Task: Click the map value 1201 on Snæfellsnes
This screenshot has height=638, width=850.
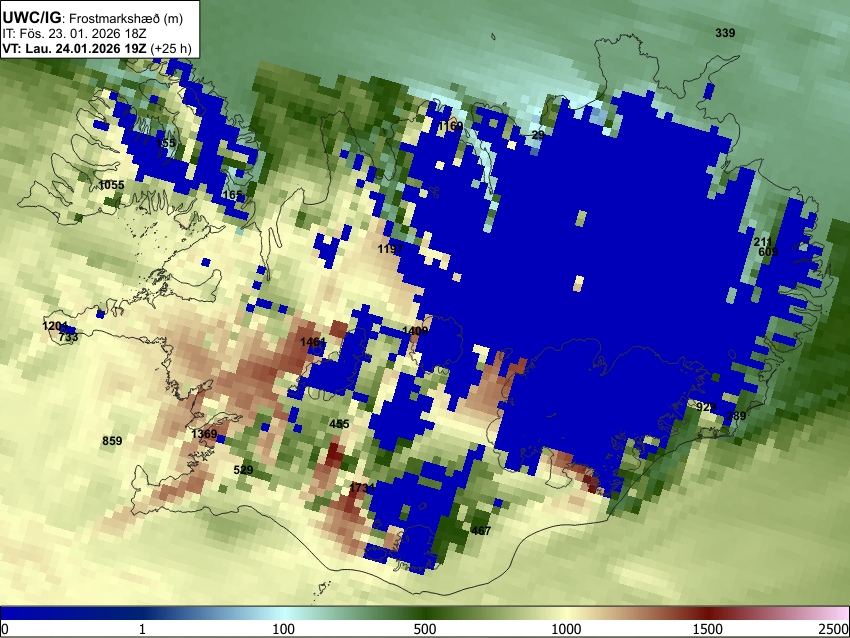Action: pos(55,326)
